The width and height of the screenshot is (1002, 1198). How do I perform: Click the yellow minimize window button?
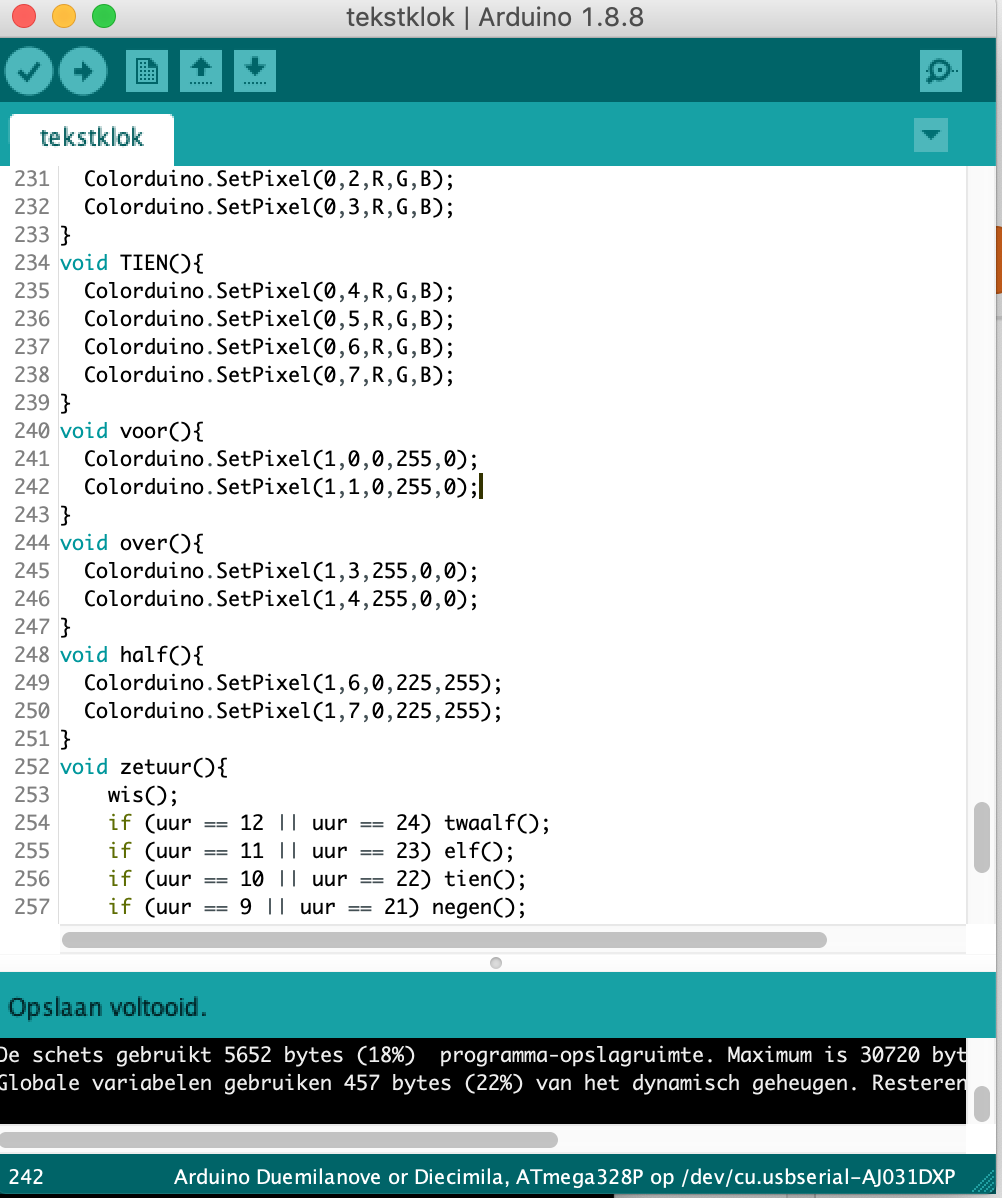[x=64, y=16]
